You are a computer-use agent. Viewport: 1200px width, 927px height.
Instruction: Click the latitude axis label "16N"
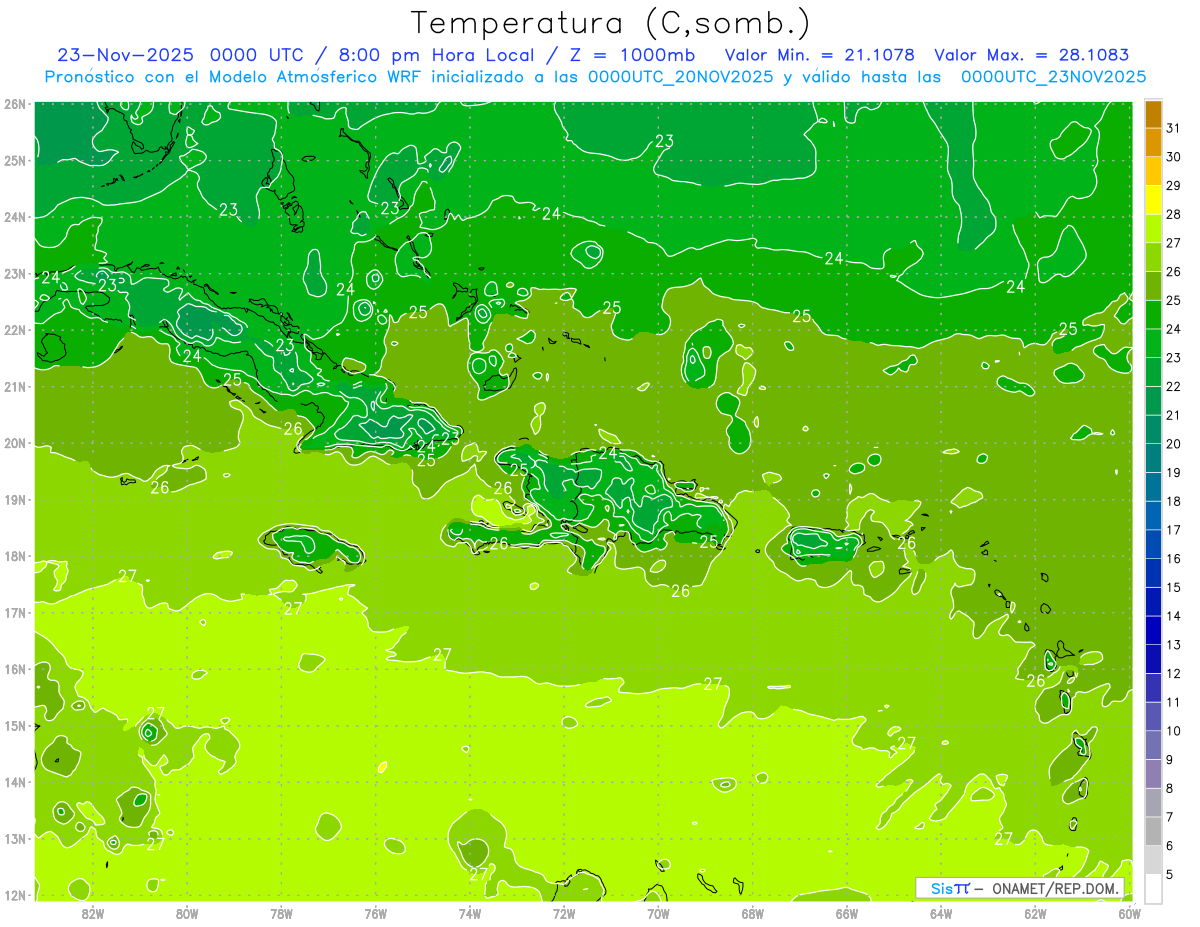pyautogui.click(x=15, y=669)
